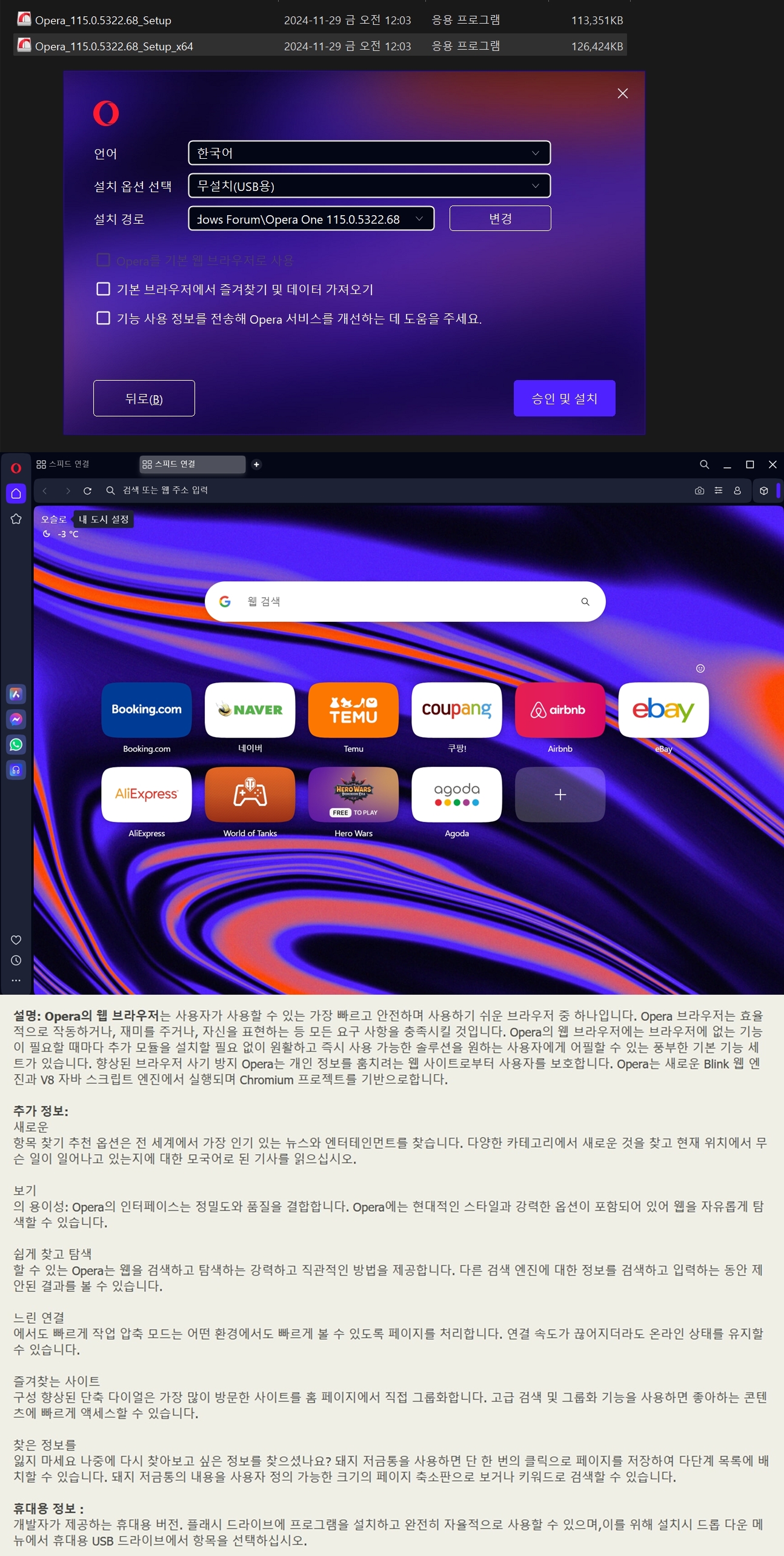Viewport: 784px width, 1556px height.
Task: Reload the page with refresh icon
Action: tap(87, 490)
